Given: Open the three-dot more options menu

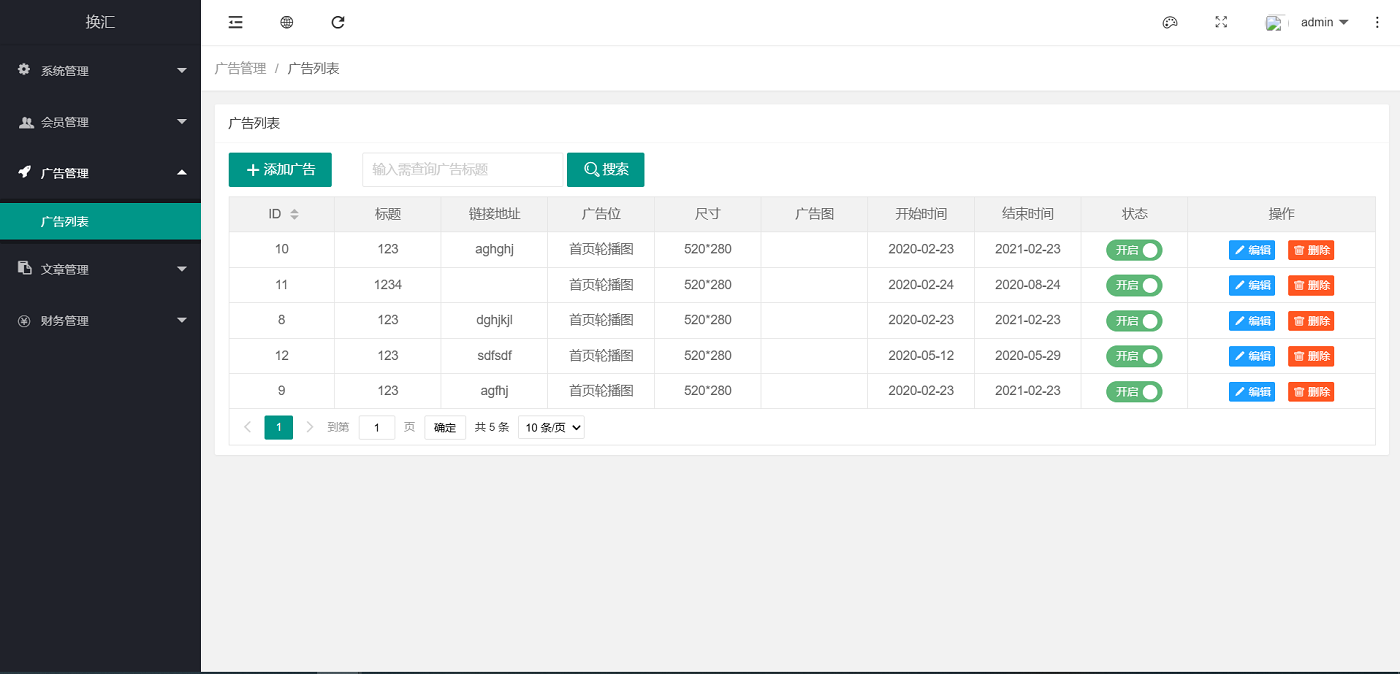Looking at the screenshot, I should (1377, 22).
